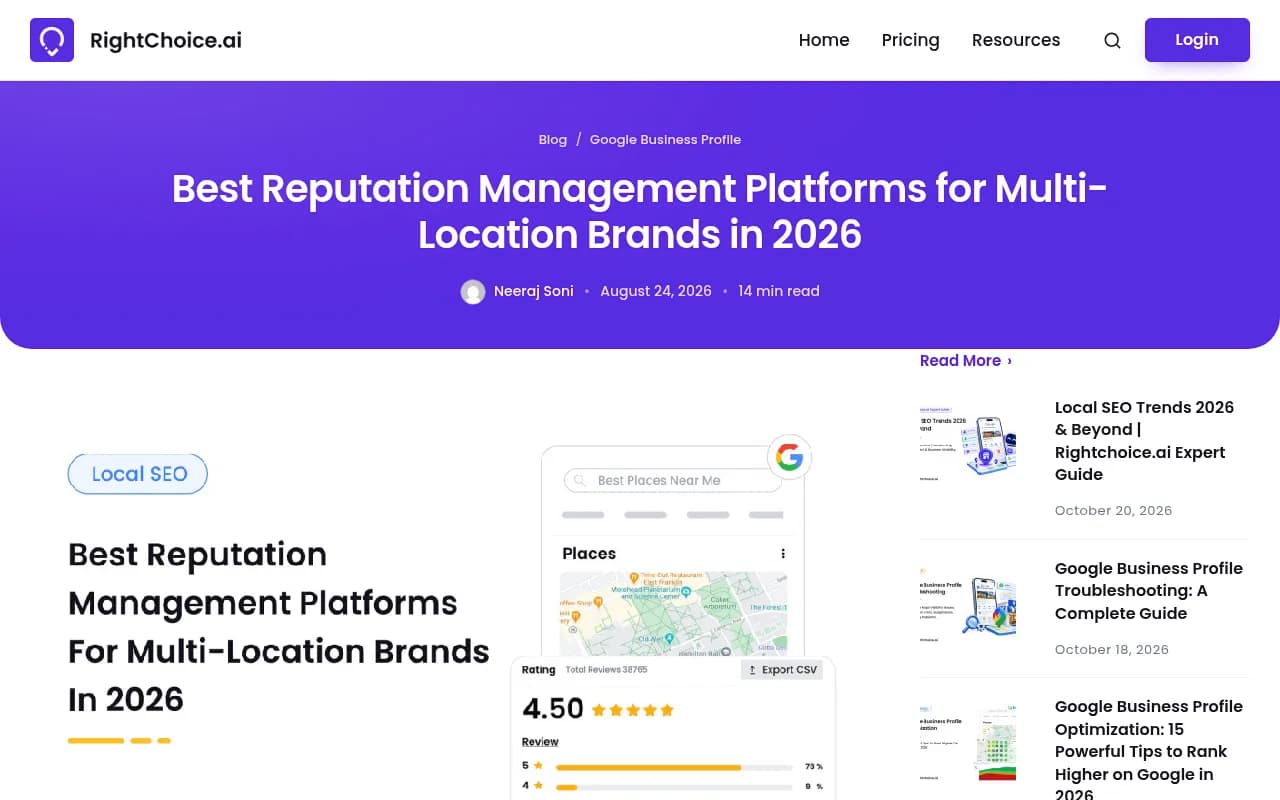This screenshot has height=800, width=1280.
Task: Open the Resources menu
Action: pyautogui.click(x=1016, y=40)
